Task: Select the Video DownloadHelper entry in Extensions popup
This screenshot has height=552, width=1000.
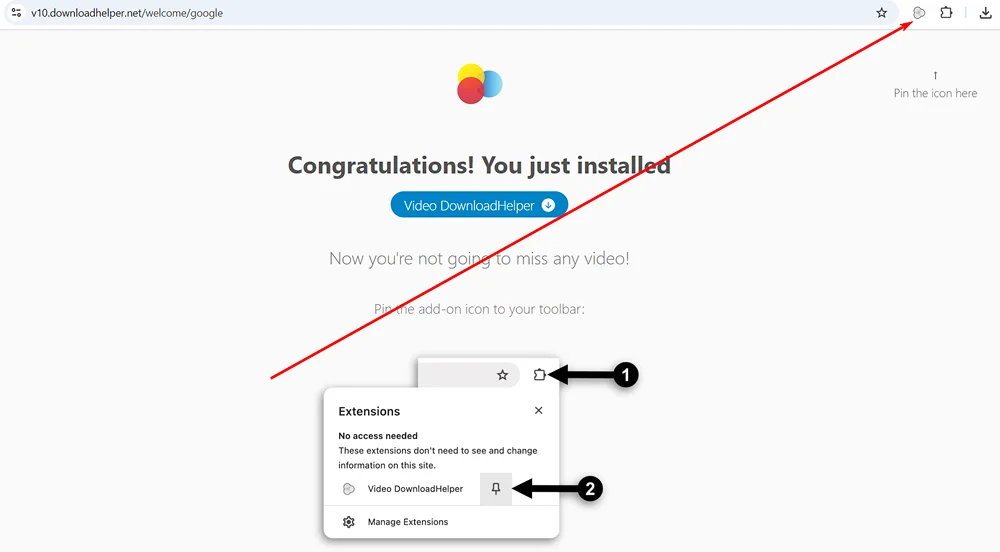Action: (415, 489)
